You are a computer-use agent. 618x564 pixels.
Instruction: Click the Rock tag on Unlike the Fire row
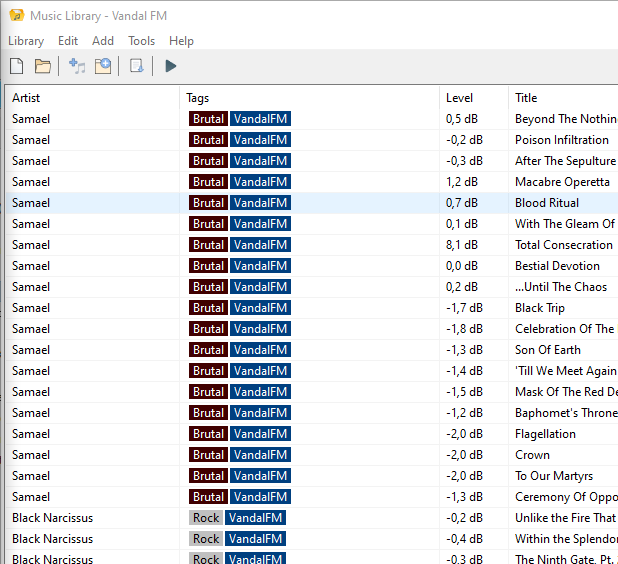pyautogui.click(x=206, y=518)
